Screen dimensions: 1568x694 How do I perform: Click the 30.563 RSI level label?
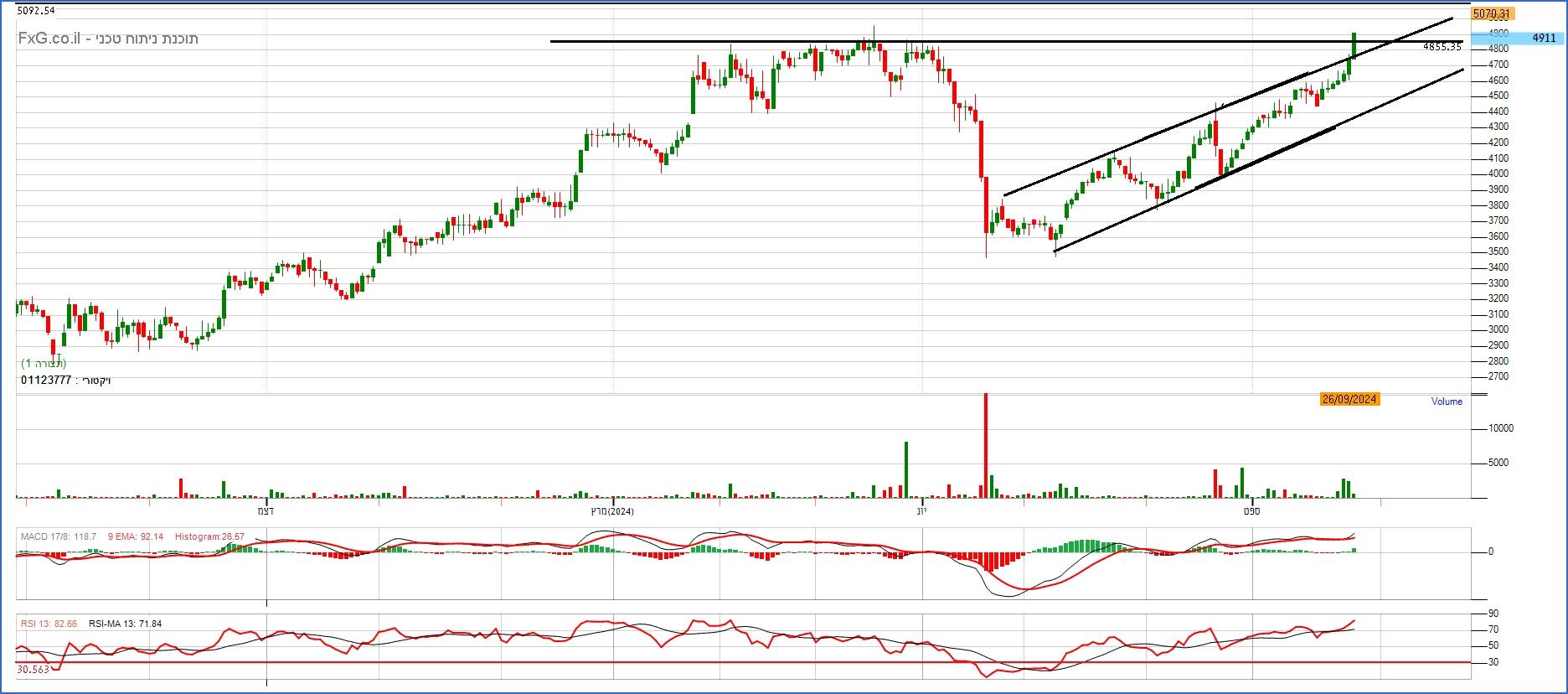pos(33,670)
